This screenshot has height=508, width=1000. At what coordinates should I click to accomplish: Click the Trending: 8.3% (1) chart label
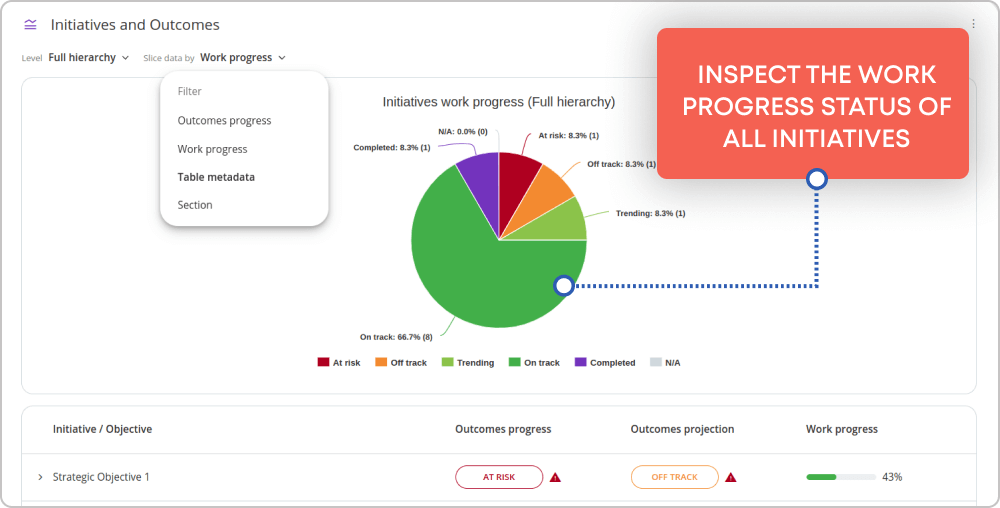tap(651, 213)
